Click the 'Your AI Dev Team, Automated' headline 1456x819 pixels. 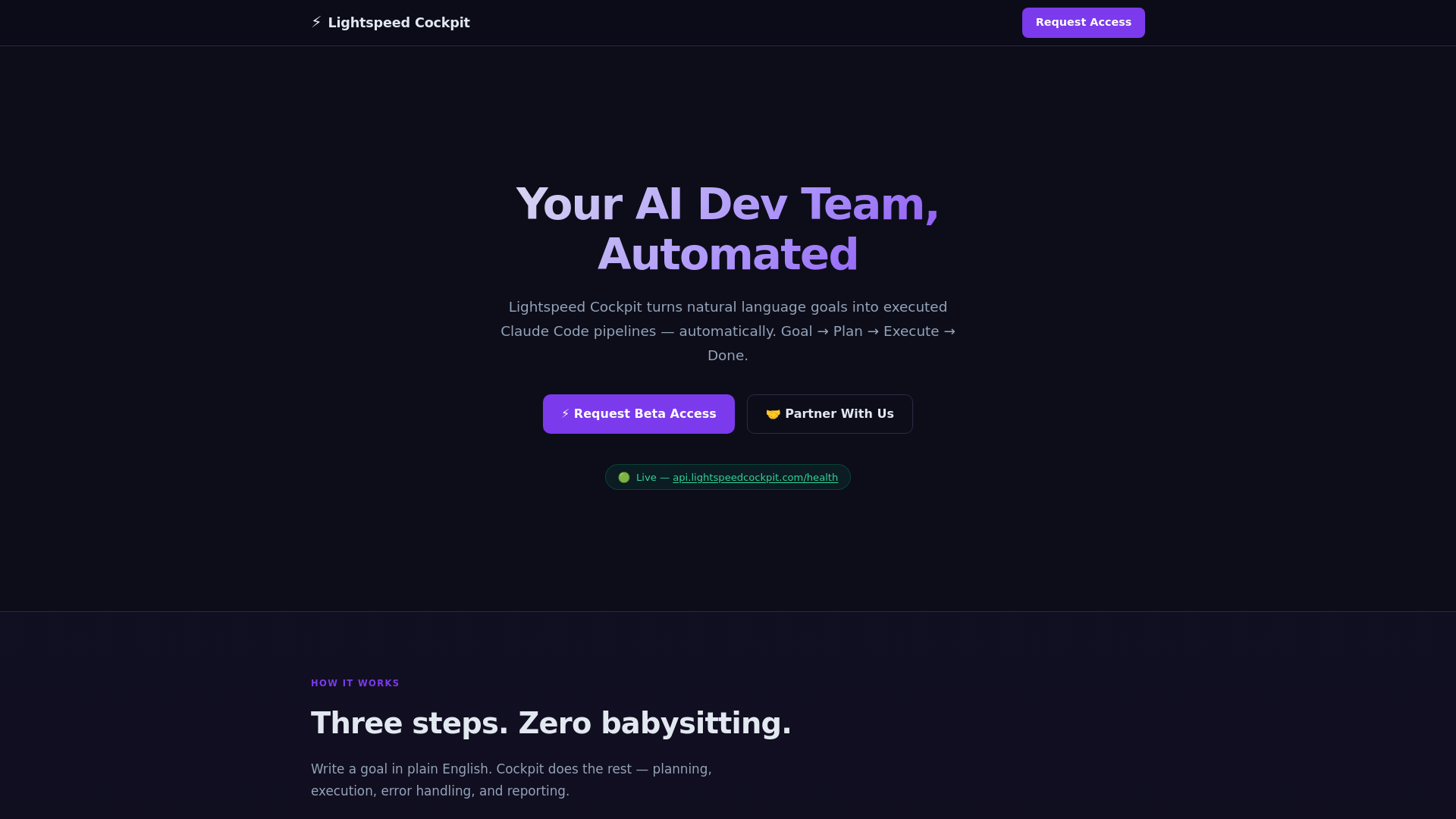click(x=728, y=229)
